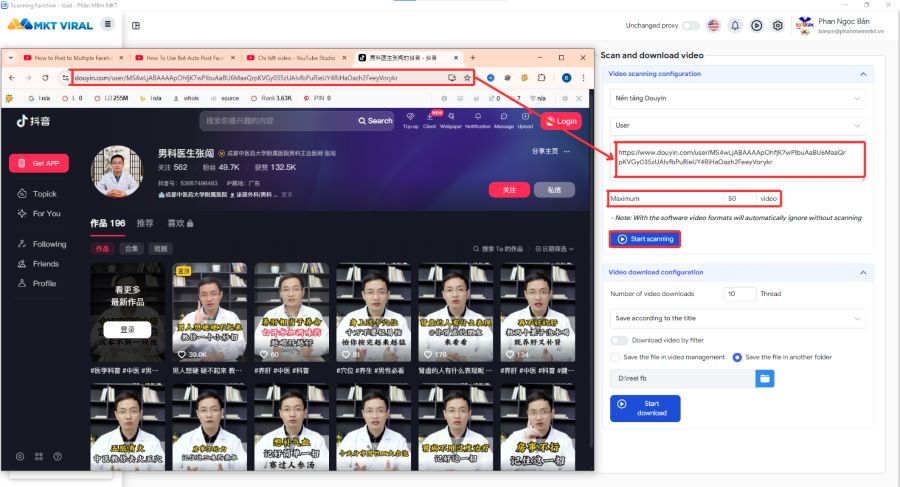Switch to the YouTube Studio browser tab
Image resolution: width=900 pixels, height=487 pixels.
pos(296,58)
